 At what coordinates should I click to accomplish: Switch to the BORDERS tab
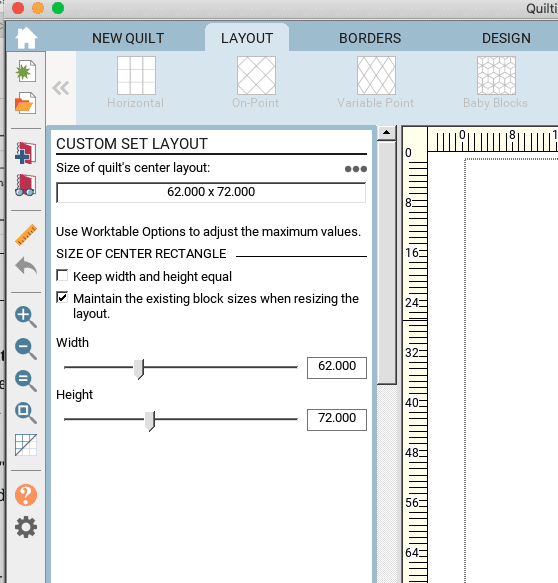370,38
